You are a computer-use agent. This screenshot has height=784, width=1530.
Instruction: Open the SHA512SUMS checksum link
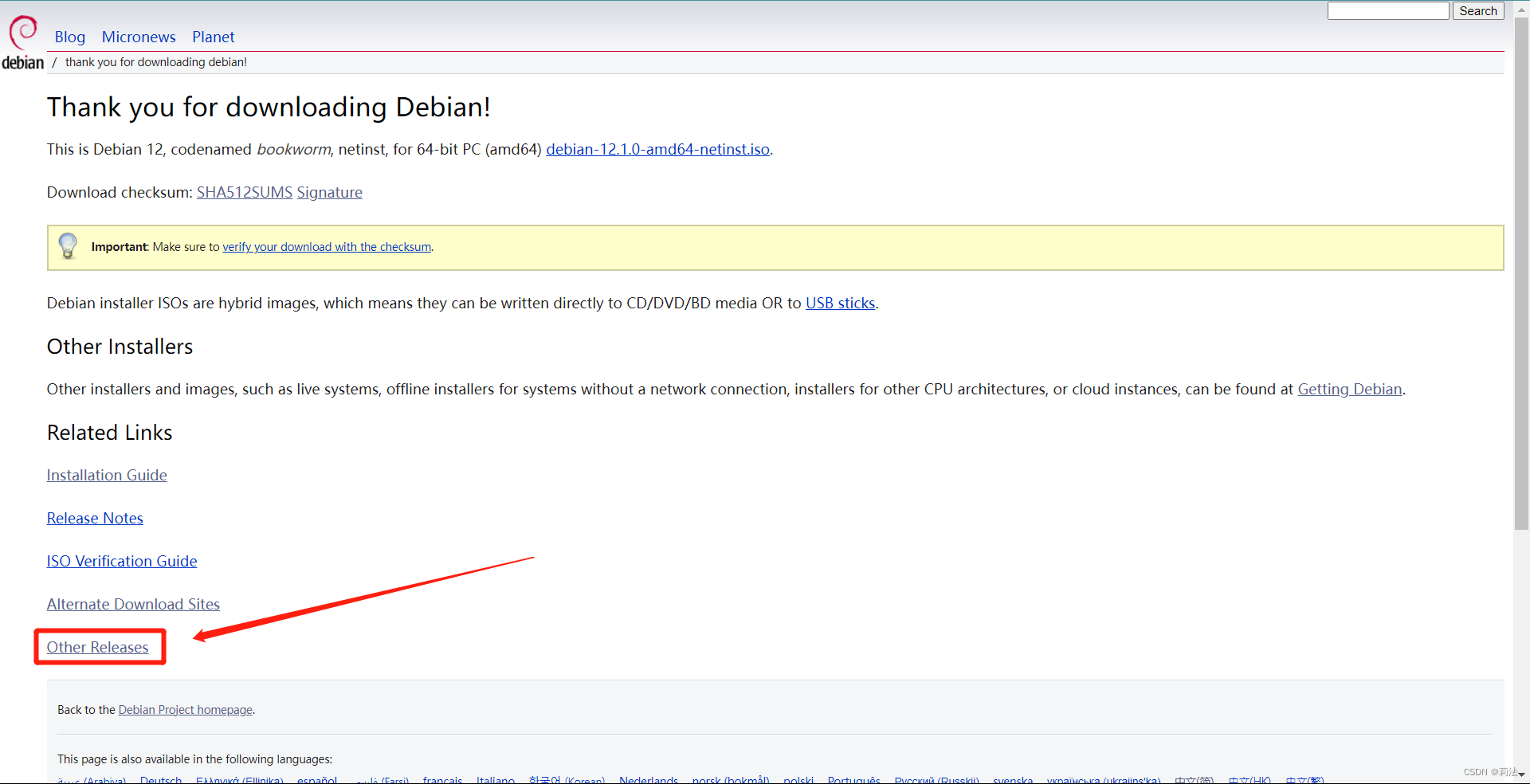pos(245,192)
